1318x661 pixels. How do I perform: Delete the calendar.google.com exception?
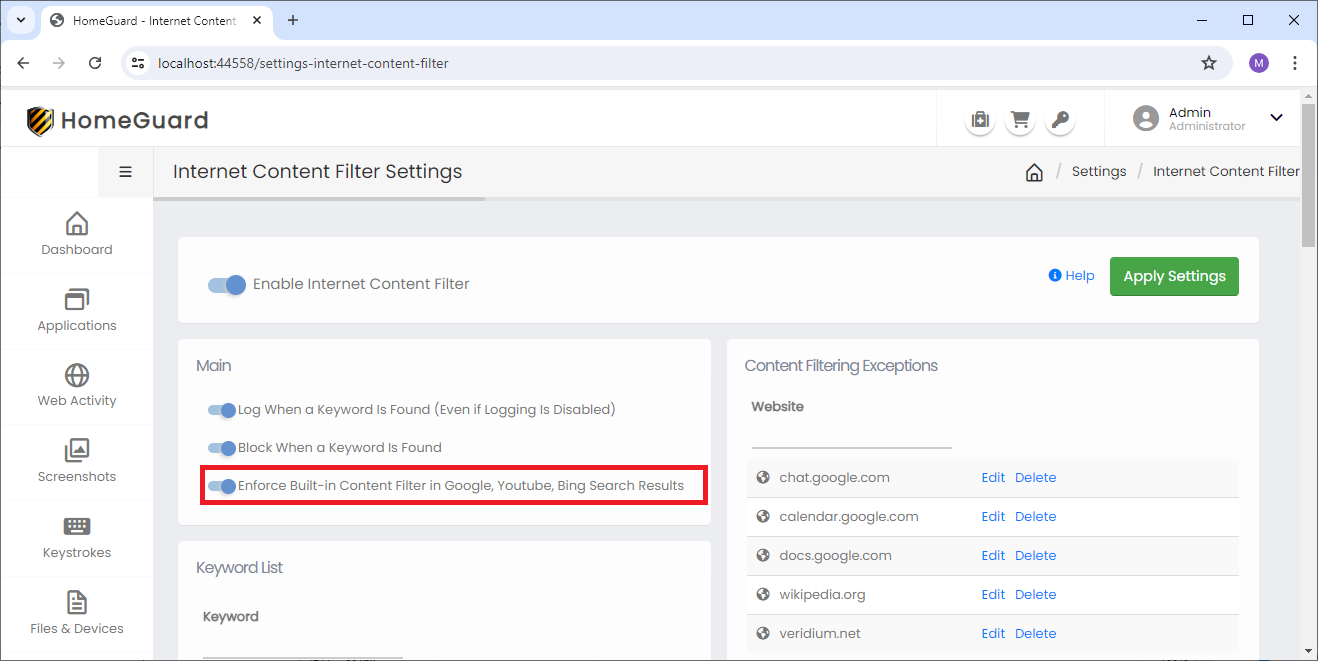point(1036,516)
